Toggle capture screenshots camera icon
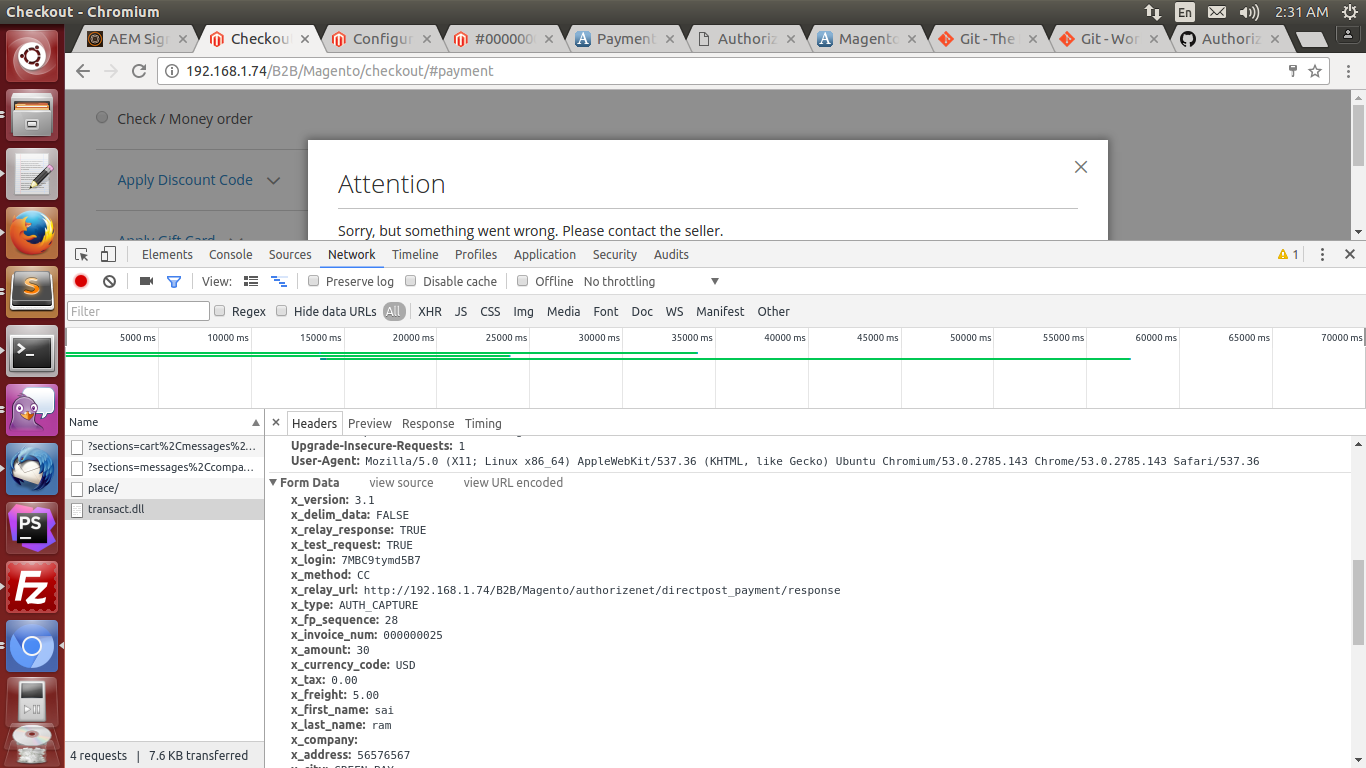Viewport: 1366px width, 768px height. pos(146,282)
